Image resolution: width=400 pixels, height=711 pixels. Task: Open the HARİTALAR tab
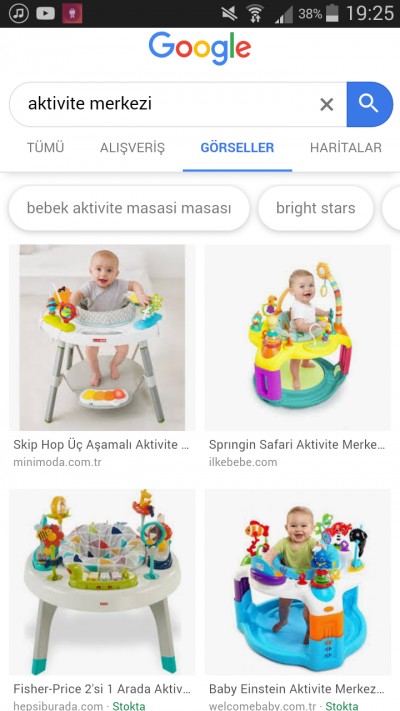tap(346, 148)
